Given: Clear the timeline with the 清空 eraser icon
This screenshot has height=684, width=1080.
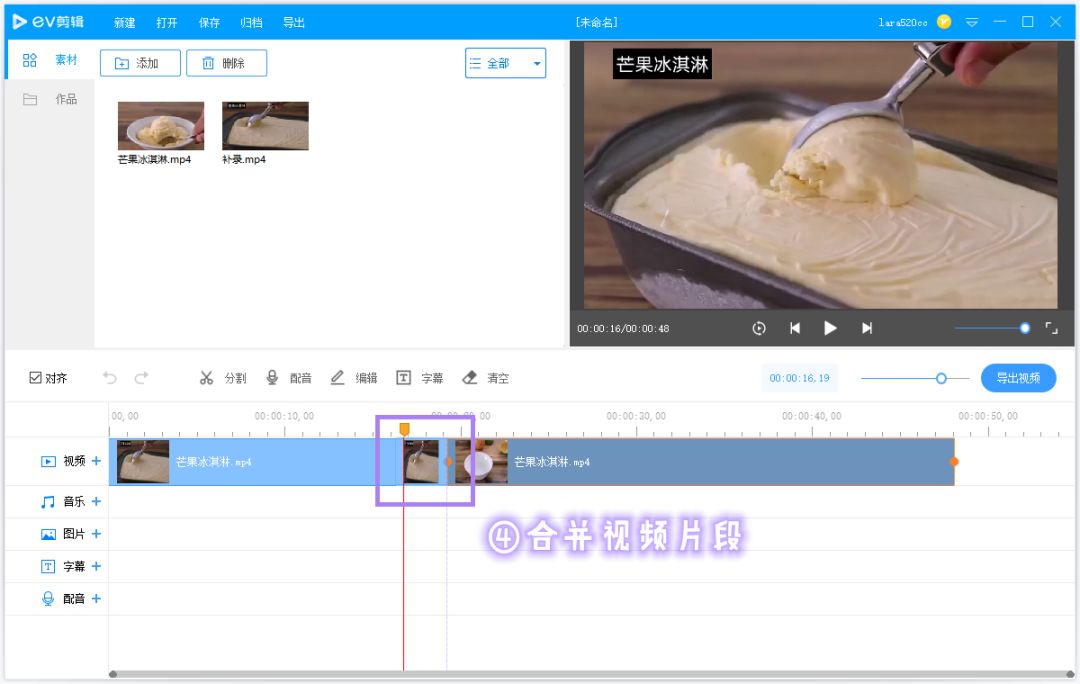Looking at the screenshot, I should pyautogui.click(x=485, y=378).
